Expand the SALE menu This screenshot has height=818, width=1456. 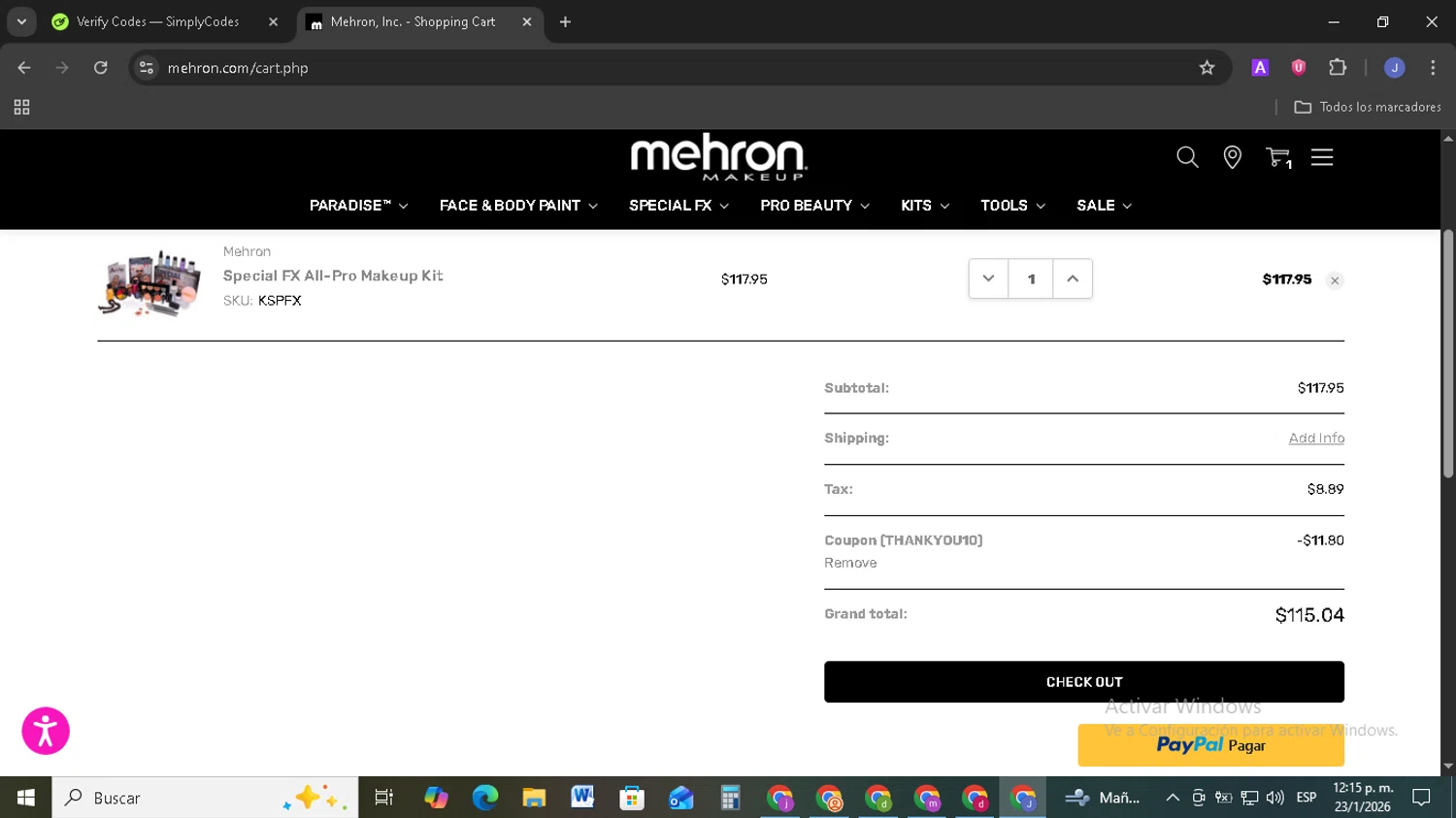pyautogui.click(x=1104, y=206)
